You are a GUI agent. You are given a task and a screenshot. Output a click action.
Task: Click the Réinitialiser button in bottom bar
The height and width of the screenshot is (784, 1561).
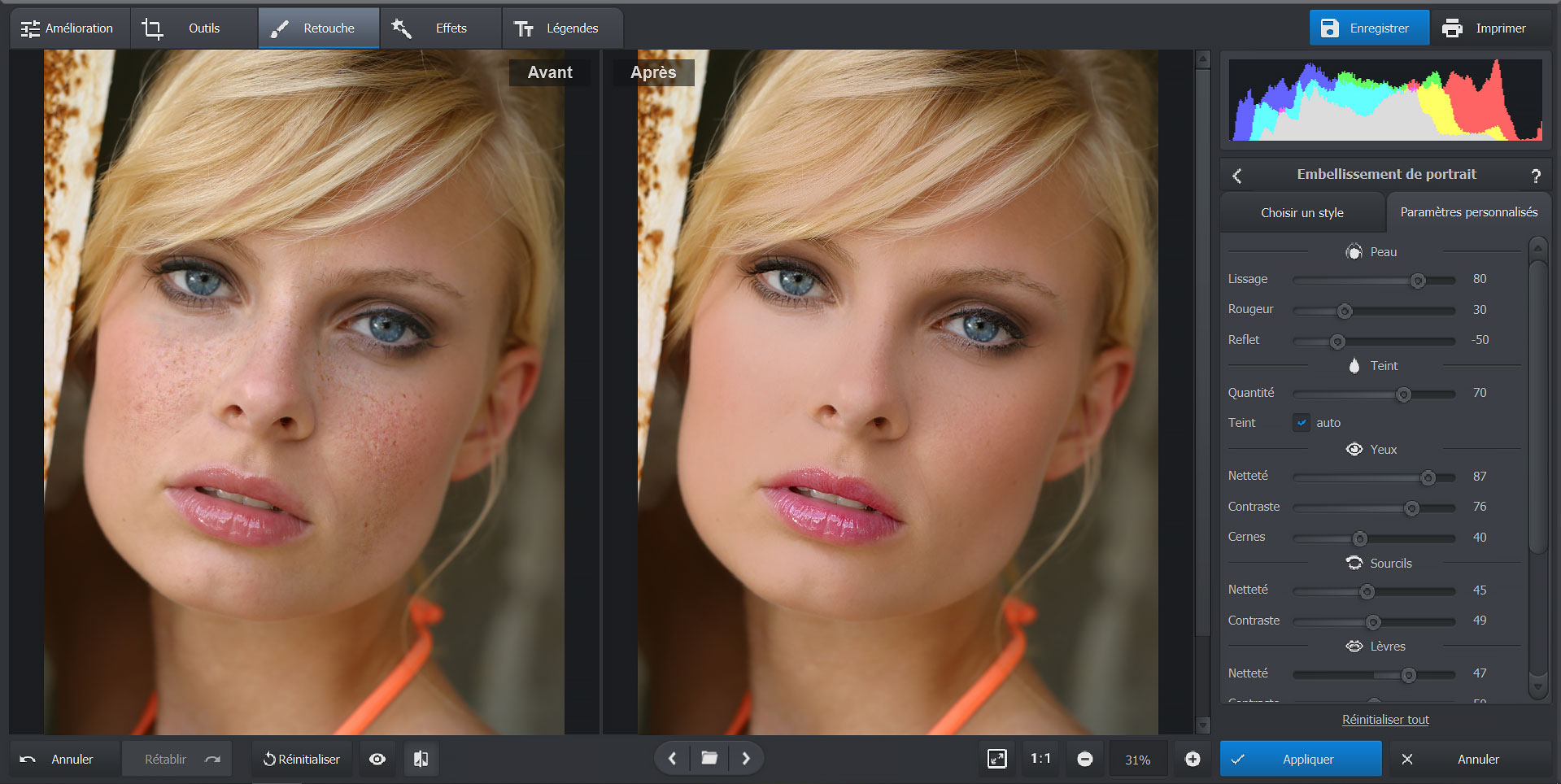(x=302, y=759)
